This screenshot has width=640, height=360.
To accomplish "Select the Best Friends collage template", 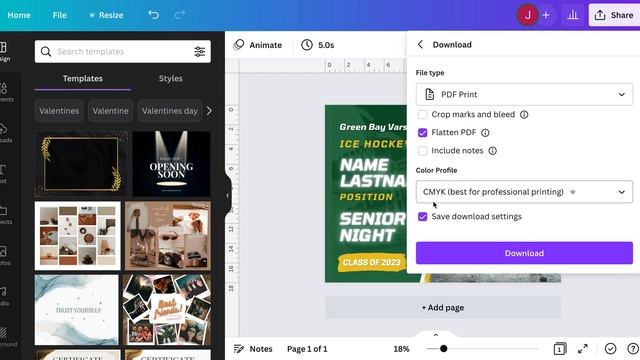I will point(167,310).
